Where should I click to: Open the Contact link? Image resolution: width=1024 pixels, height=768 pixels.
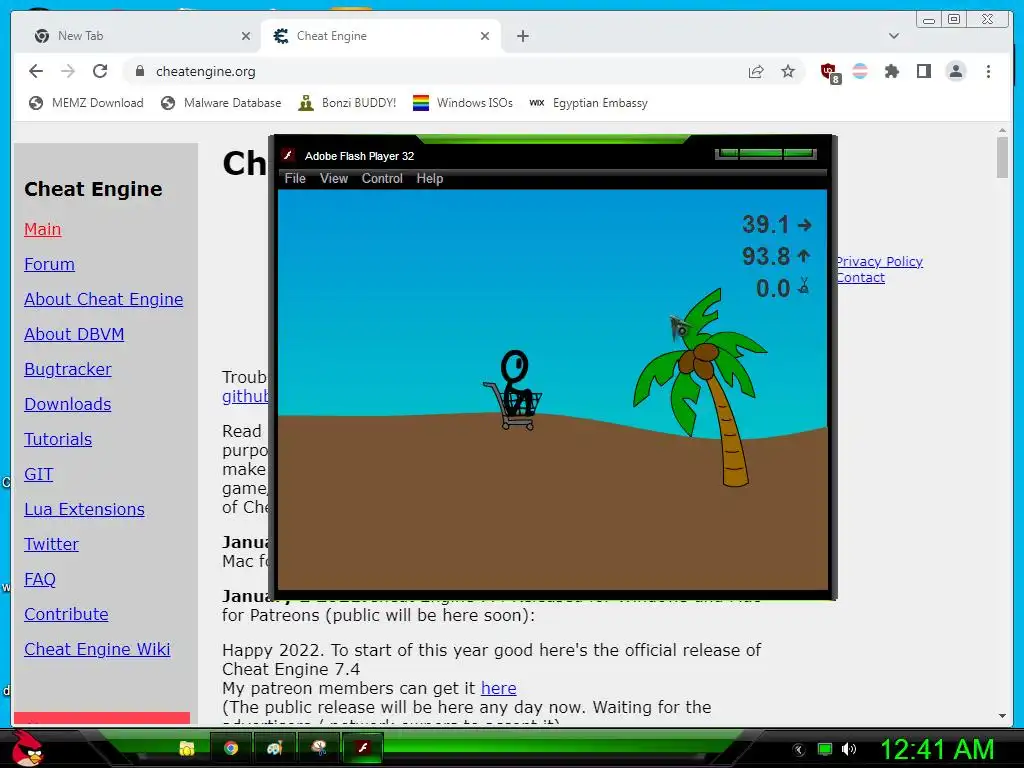click(861, 278)
